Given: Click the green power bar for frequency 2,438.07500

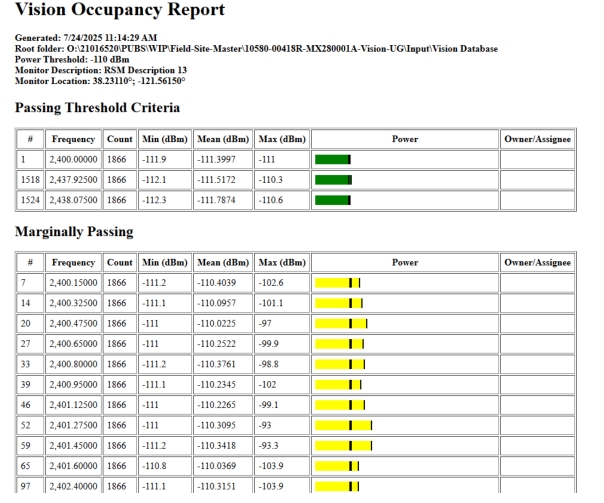Looking at the screenshot, I should tap(333, 200).
